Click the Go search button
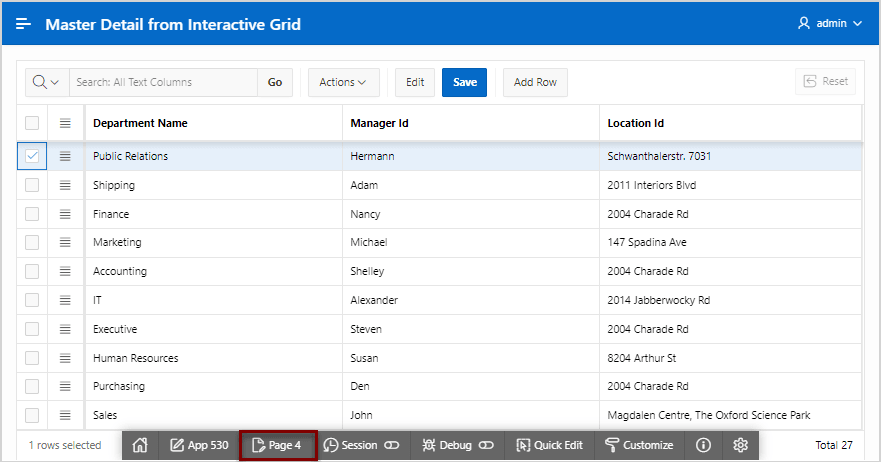Image resolution: width=881 pixels, height=462 pixels. pos(275,82)
